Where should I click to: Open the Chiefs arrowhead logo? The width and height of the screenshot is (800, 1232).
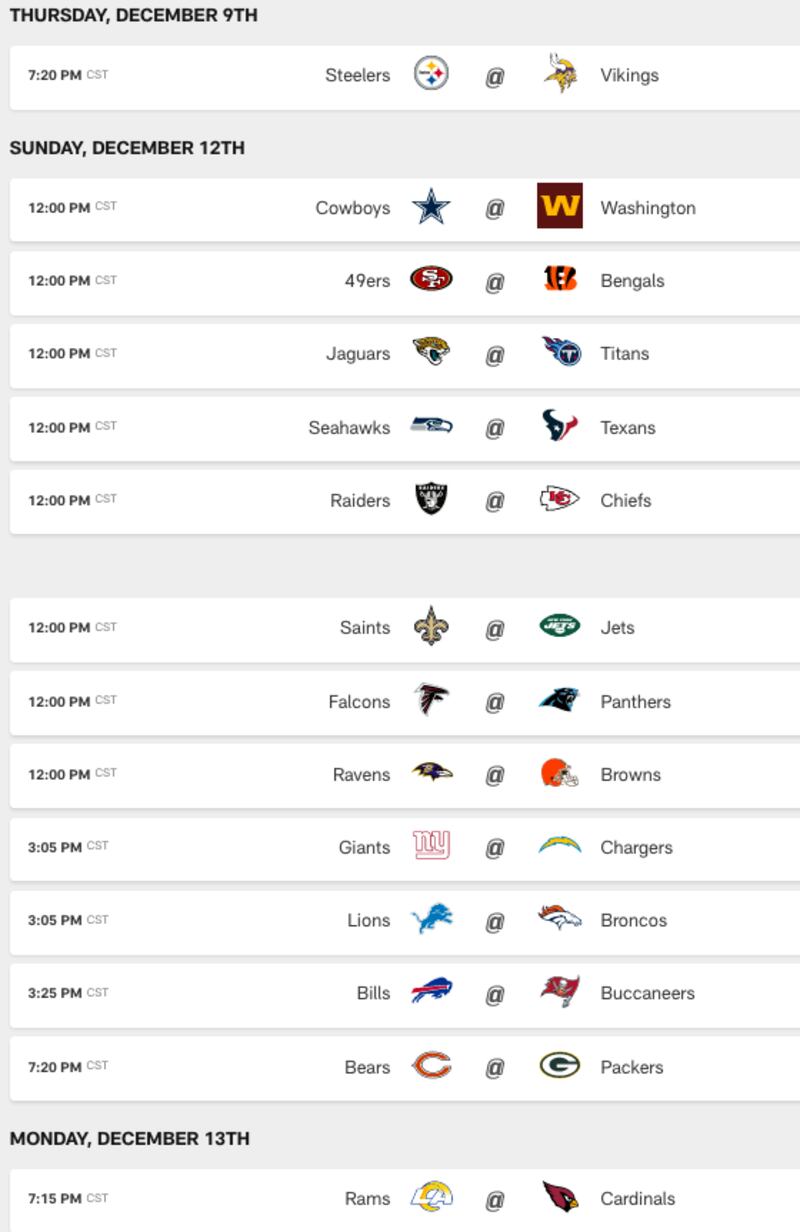(560, 499)
